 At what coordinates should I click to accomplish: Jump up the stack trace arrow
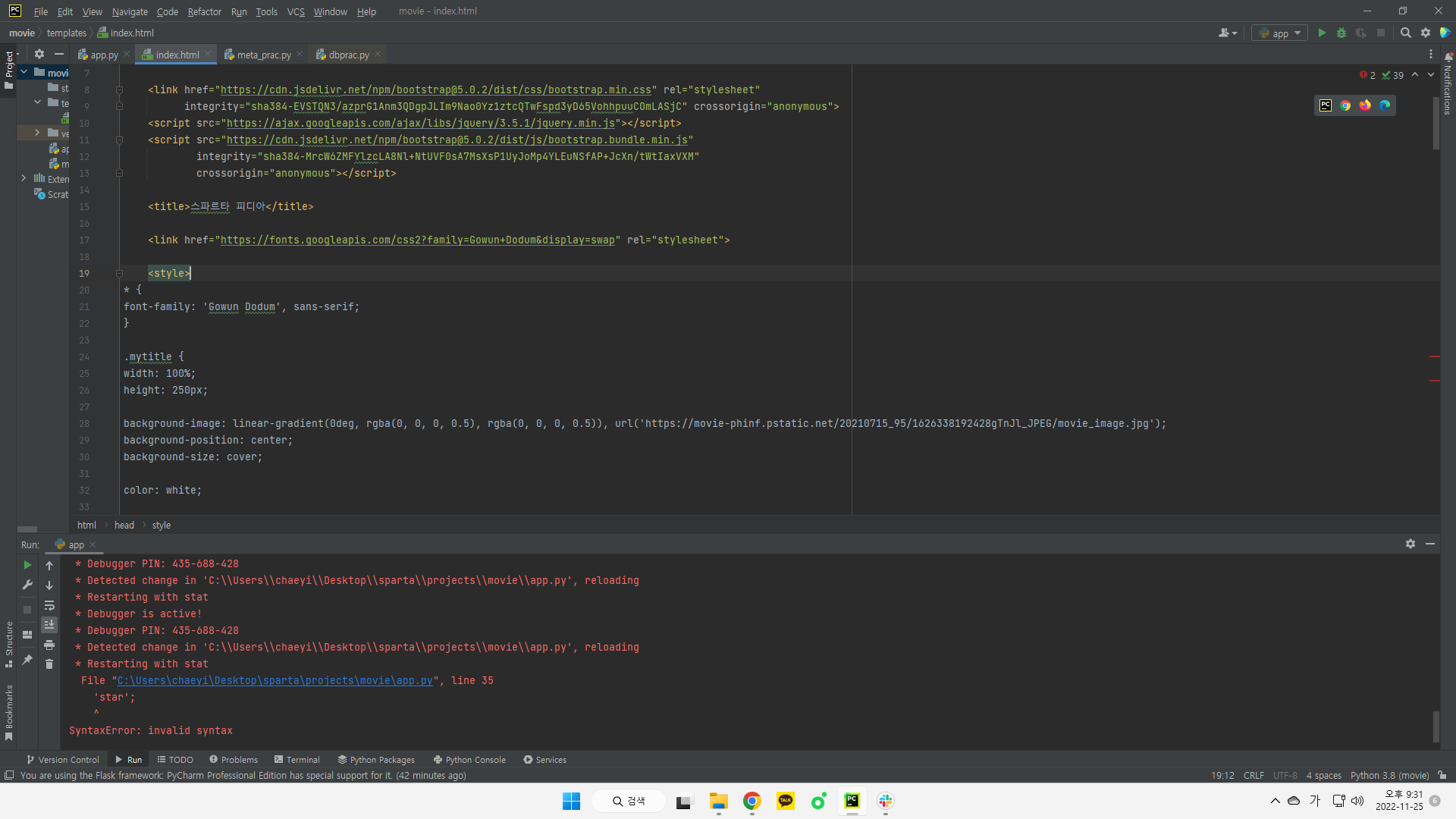49,566
